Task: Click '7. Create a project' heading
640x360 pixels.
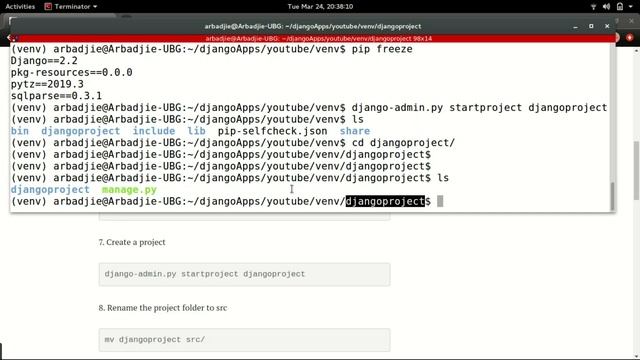Action: (x=132, y=242)
